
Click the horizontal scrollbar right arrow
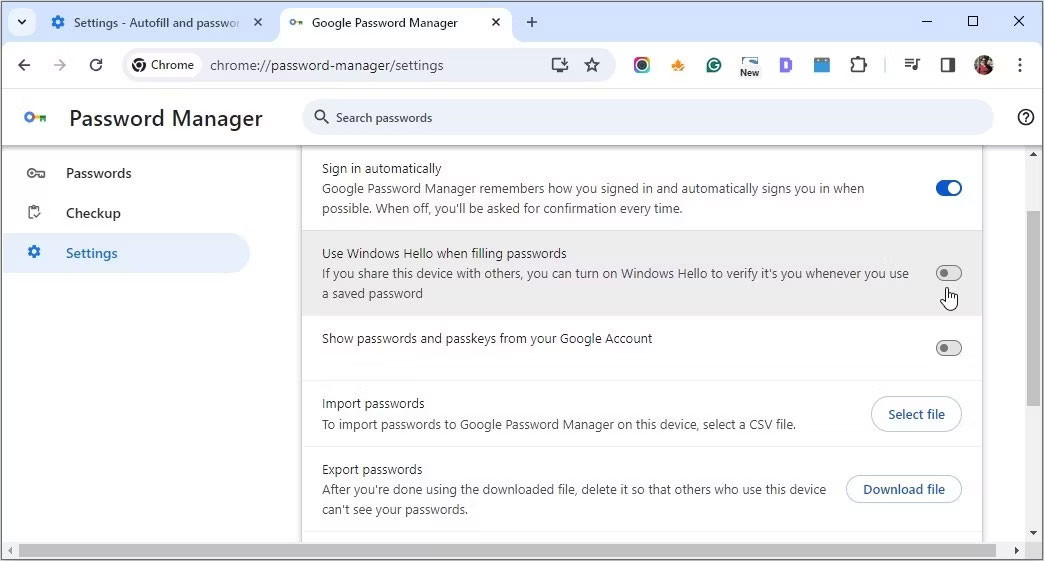(x=1017, y=550)
